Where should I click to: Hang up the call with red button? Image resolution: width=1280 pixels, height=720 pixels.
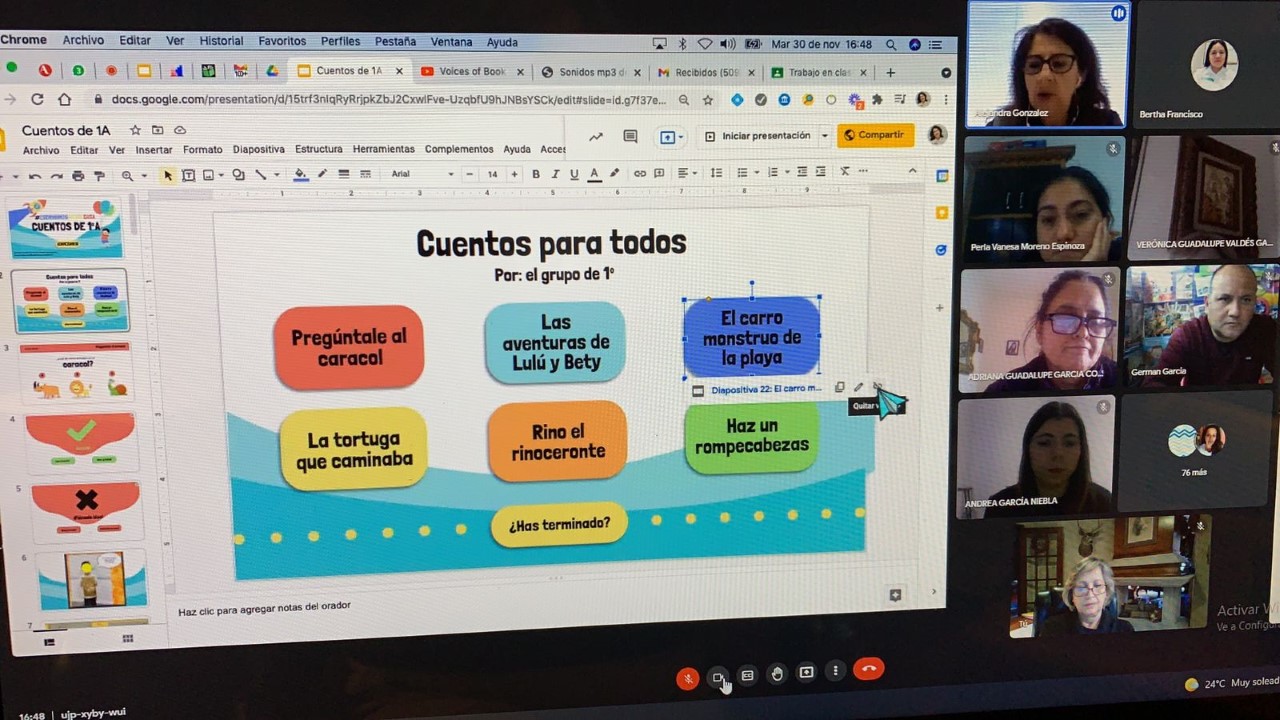(868, 670)
